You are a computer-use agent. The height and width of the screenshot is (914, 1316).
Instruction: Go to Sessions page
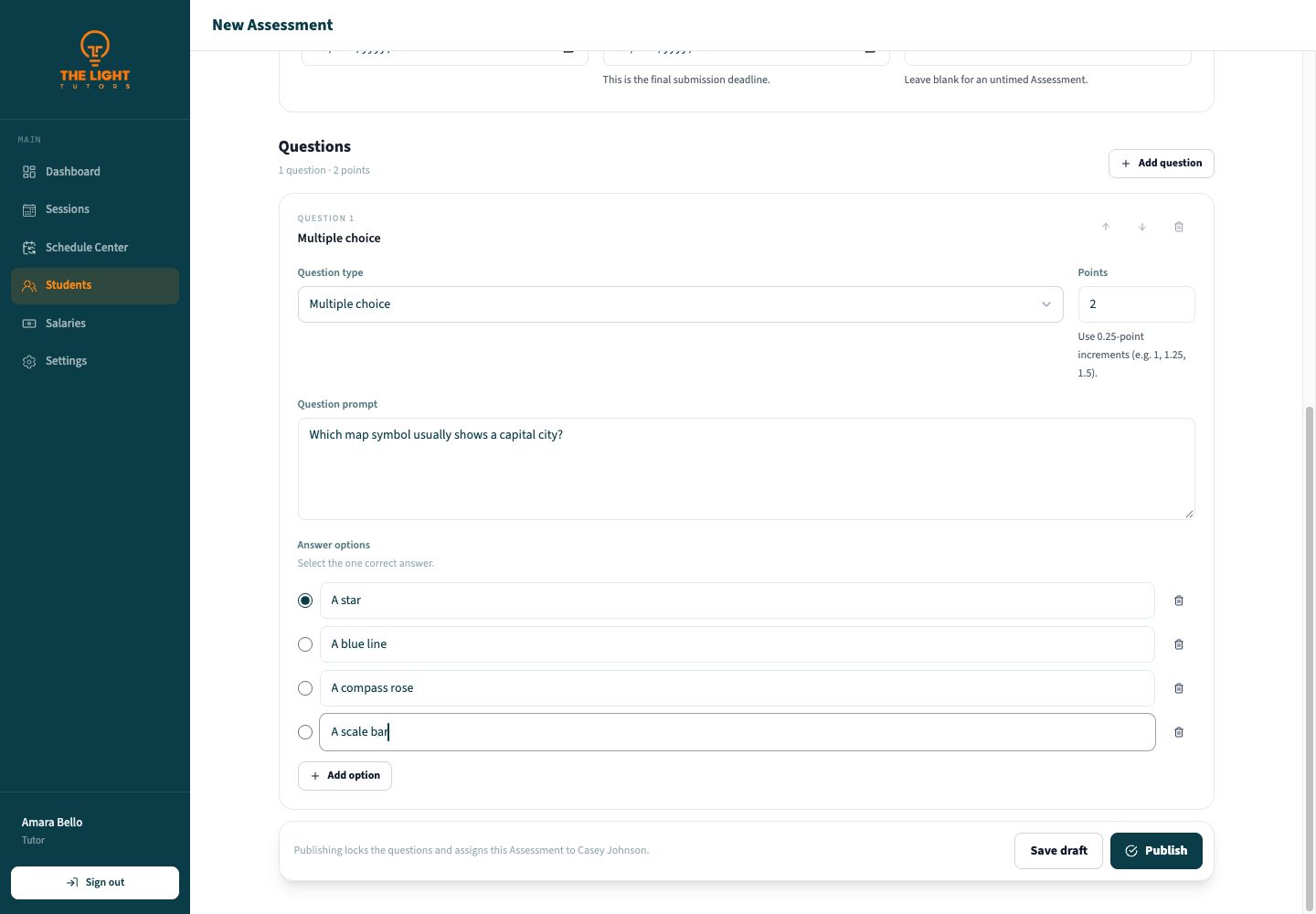point(95,209)
